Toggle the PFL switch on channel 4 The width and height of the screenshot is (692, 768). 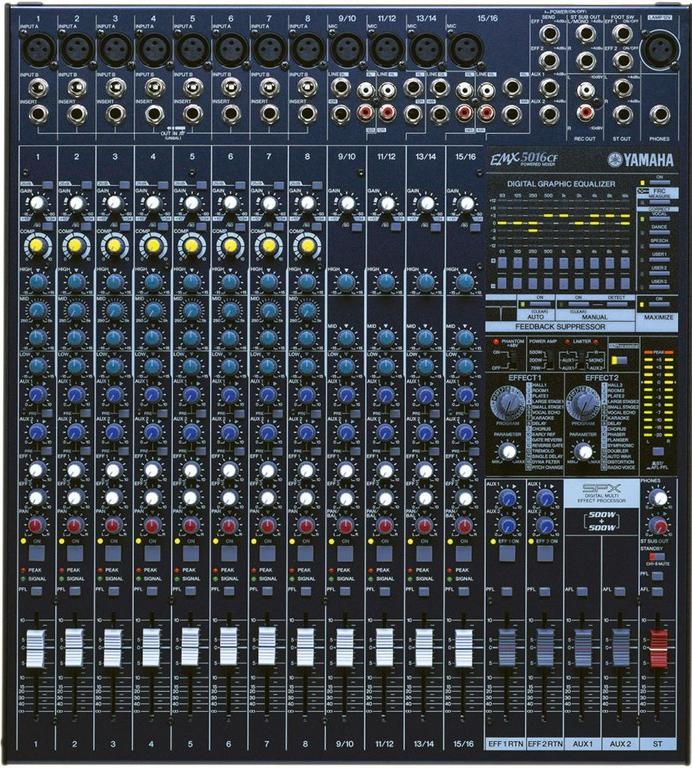153,591
